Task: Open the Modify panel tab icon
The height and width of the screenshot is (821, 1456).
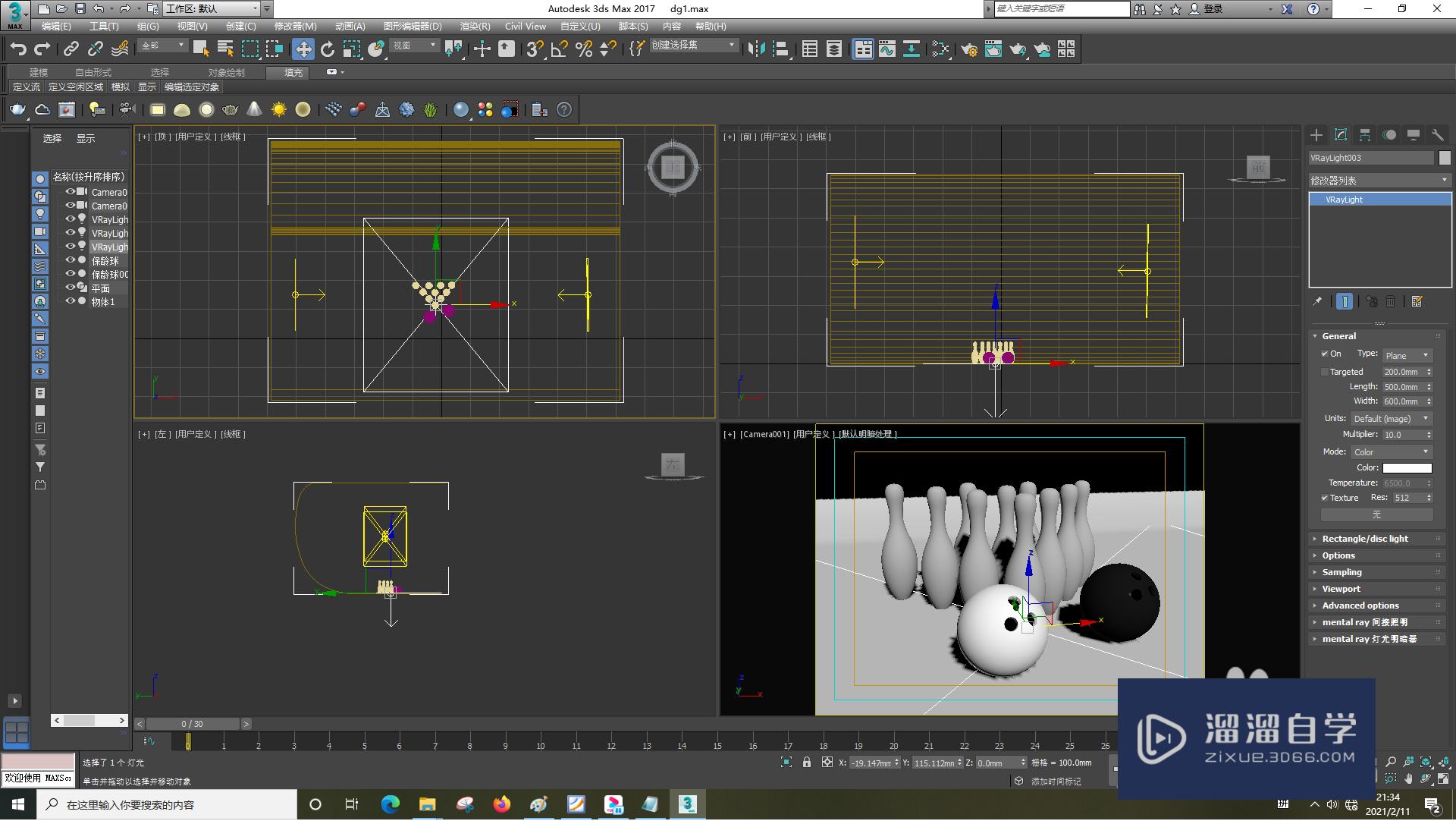Action: [1341, 135]
